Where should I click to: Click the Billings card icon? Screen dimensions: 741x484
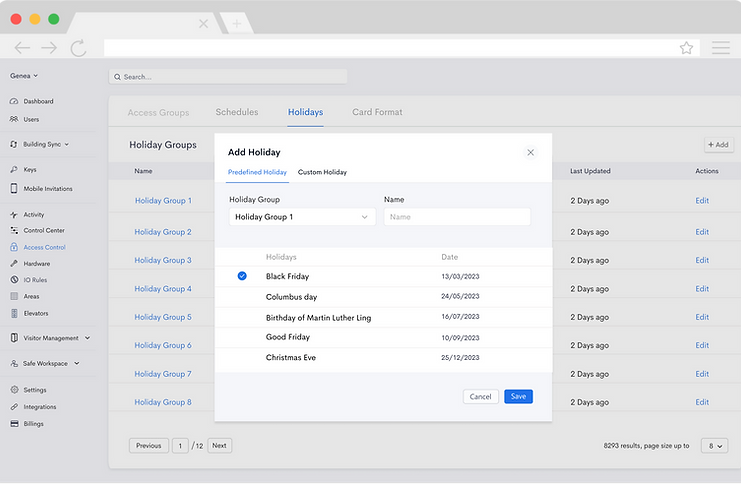pos(14,424)
